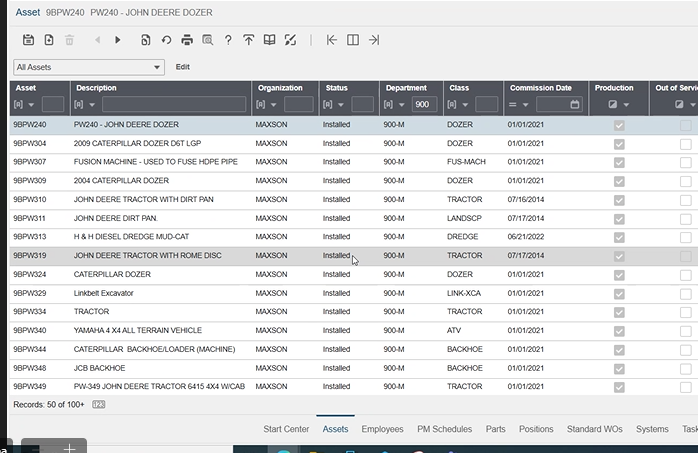698x453 pixels.
Task: Click the New record icon
Action: pyautogui.click(x=48, y=40)
